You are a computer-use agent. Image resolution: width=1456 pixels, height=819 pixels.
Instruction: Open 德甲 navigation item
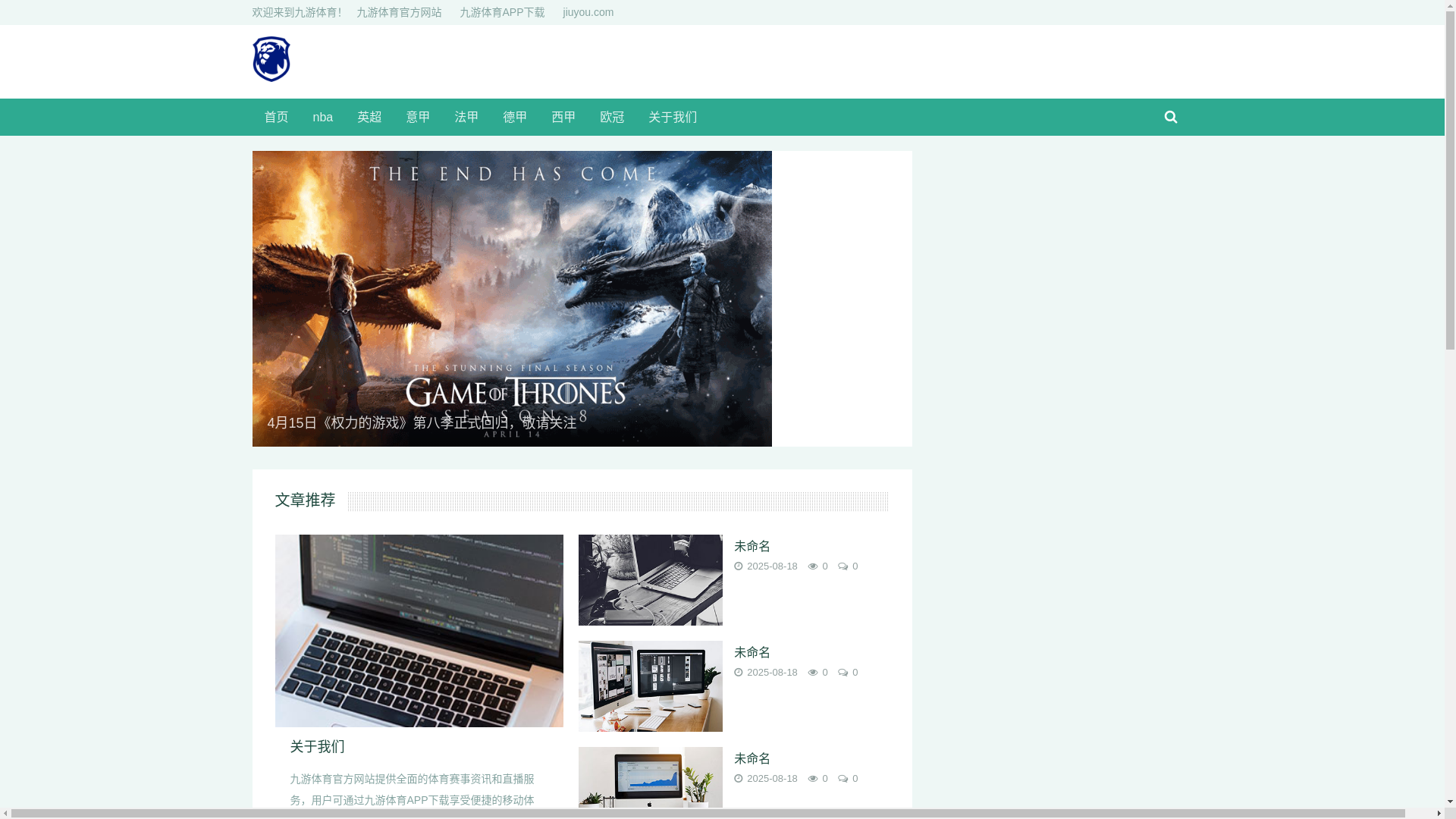515,117
